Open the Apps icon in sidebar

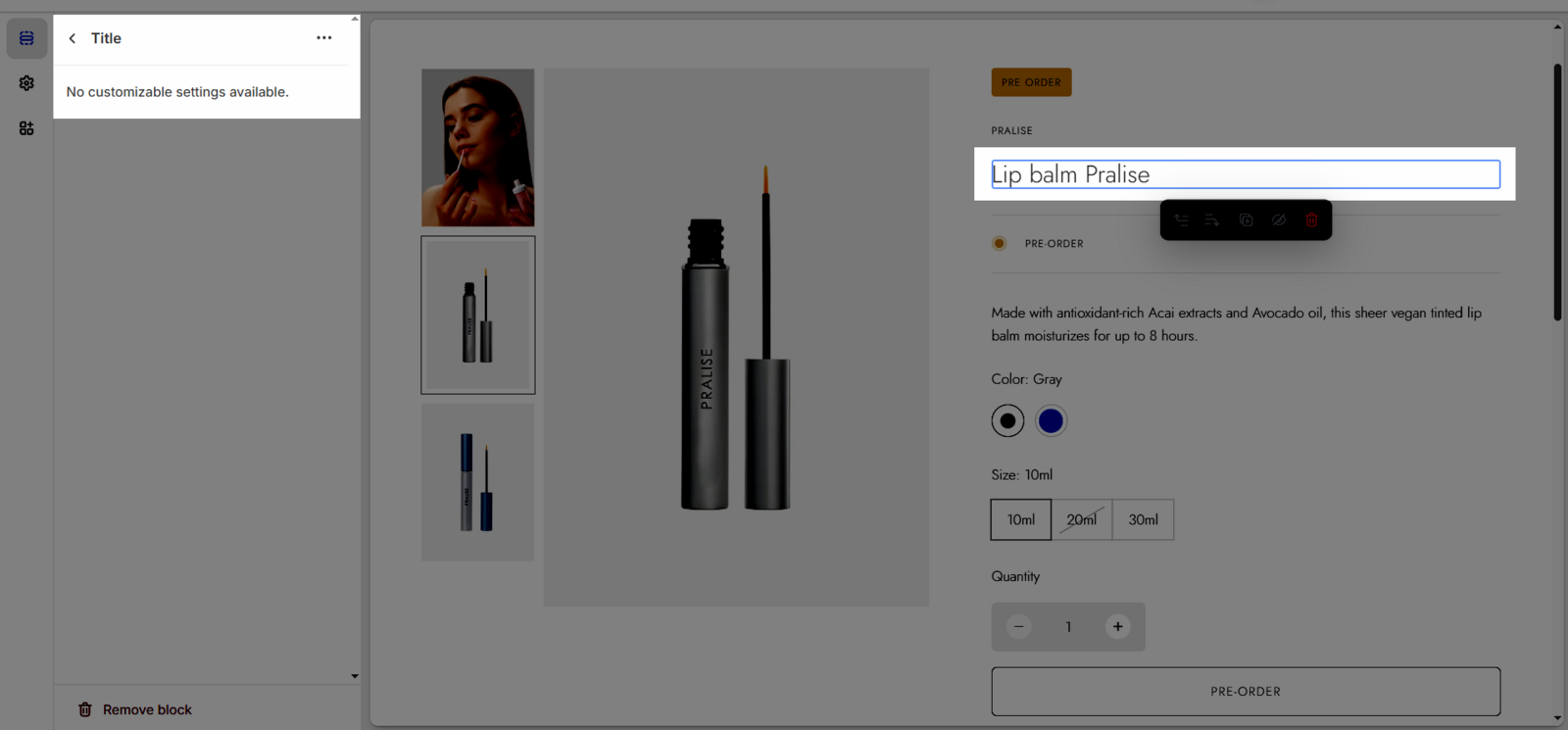(x=26, y=128)
